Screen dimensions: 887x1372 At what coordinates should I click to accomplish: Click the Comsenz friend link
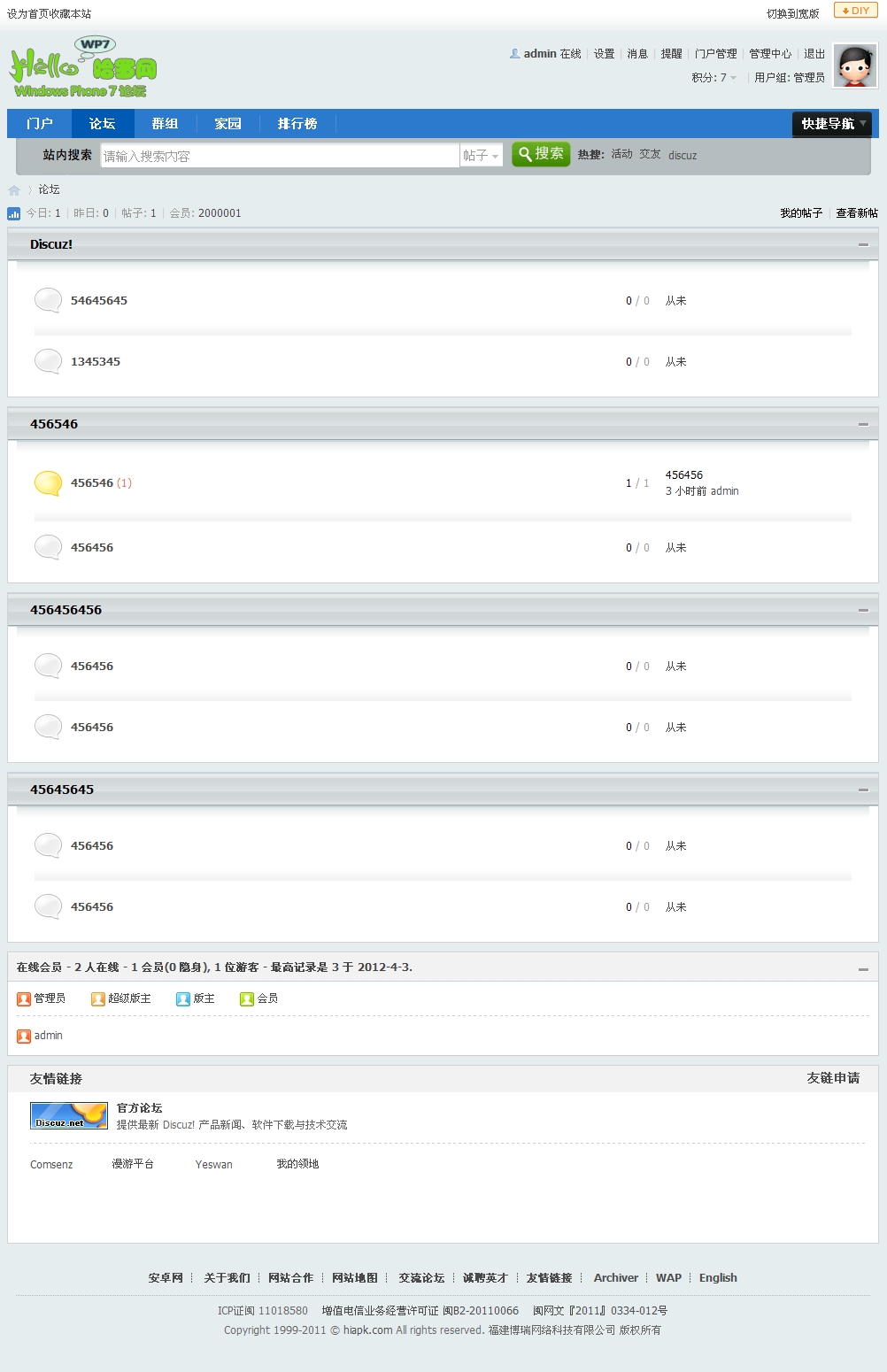[51, 1165]
